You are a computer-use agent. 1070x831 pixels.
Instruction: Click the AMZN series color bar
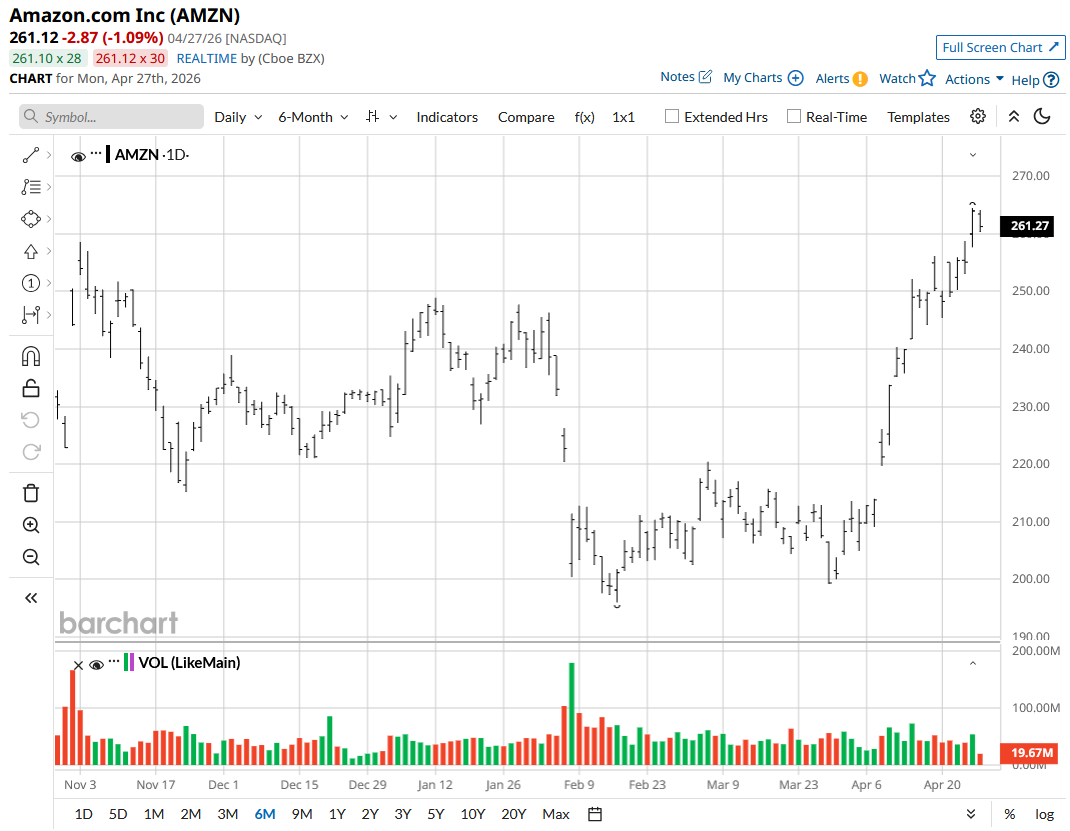[108, 154]
